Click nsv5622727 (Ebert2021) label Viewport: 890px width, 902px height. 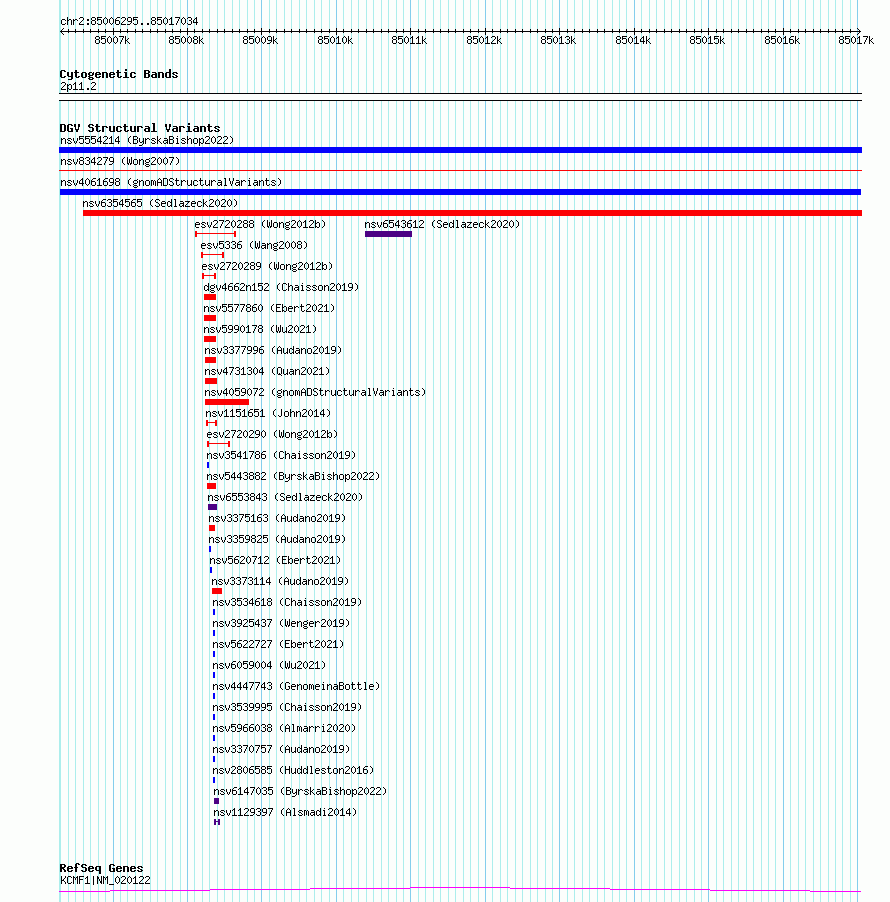278,644
